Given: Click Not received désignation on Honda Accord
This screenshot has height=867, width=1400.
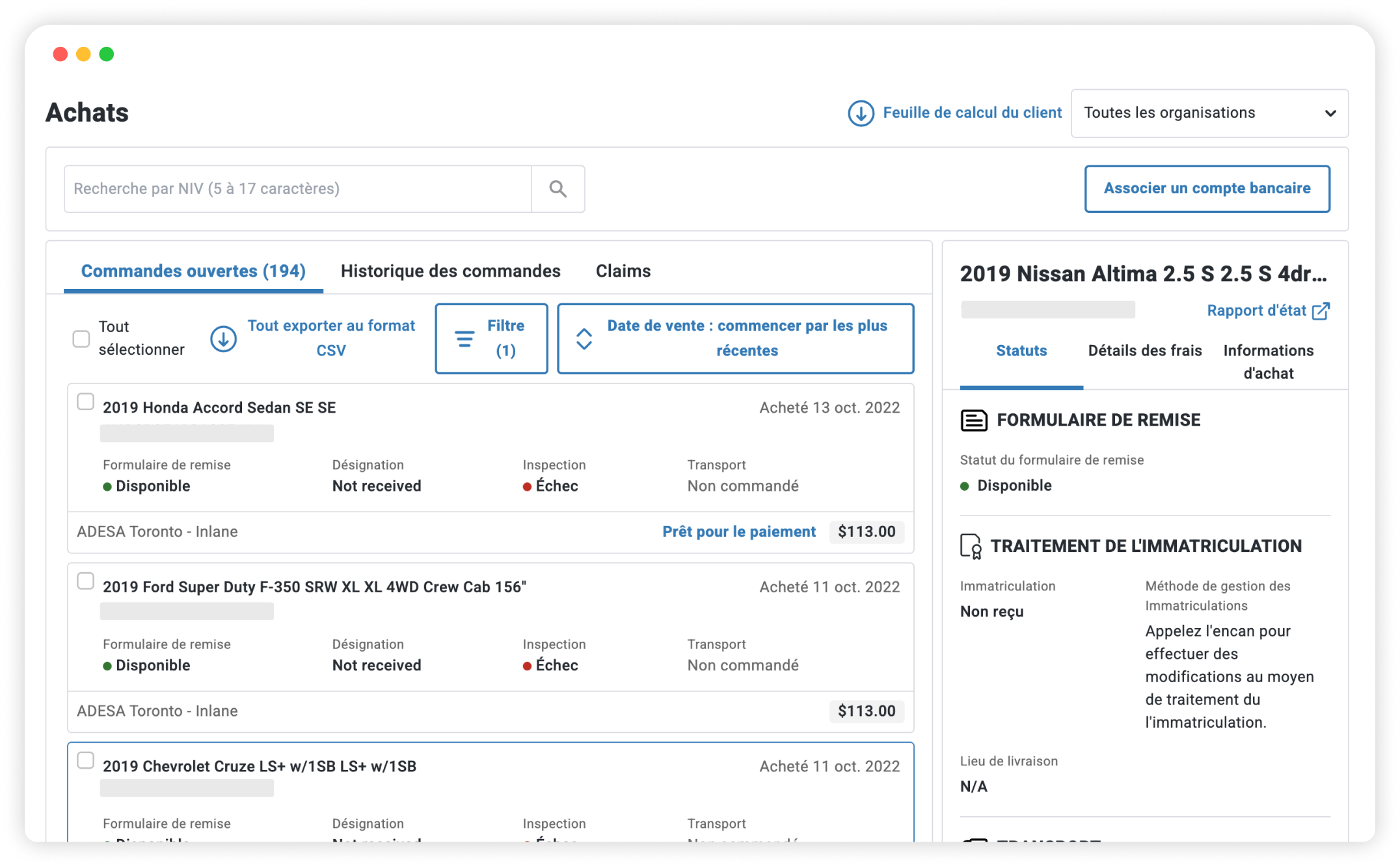Looking at the screenshot, I should (376, 486).
